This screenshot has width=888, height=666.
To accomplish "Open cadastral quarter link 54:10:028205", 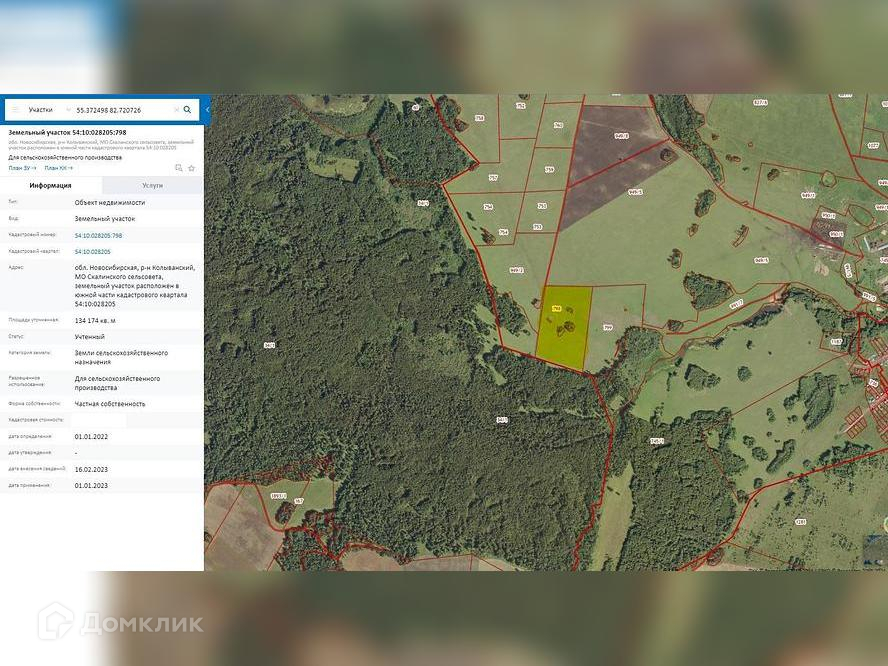I will tap(92, 251).
